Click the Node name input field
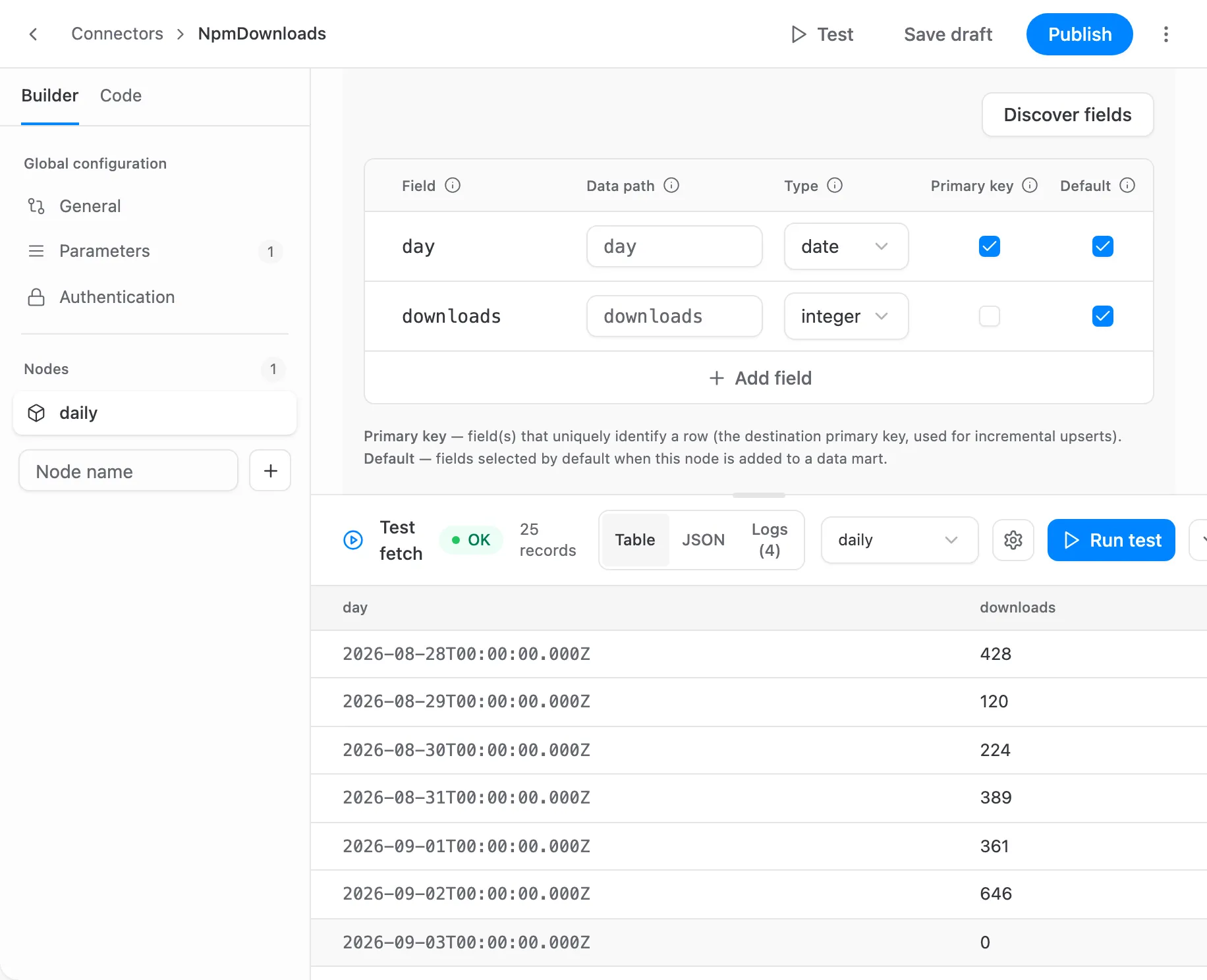1207x980 pixels. coord(128,471)
